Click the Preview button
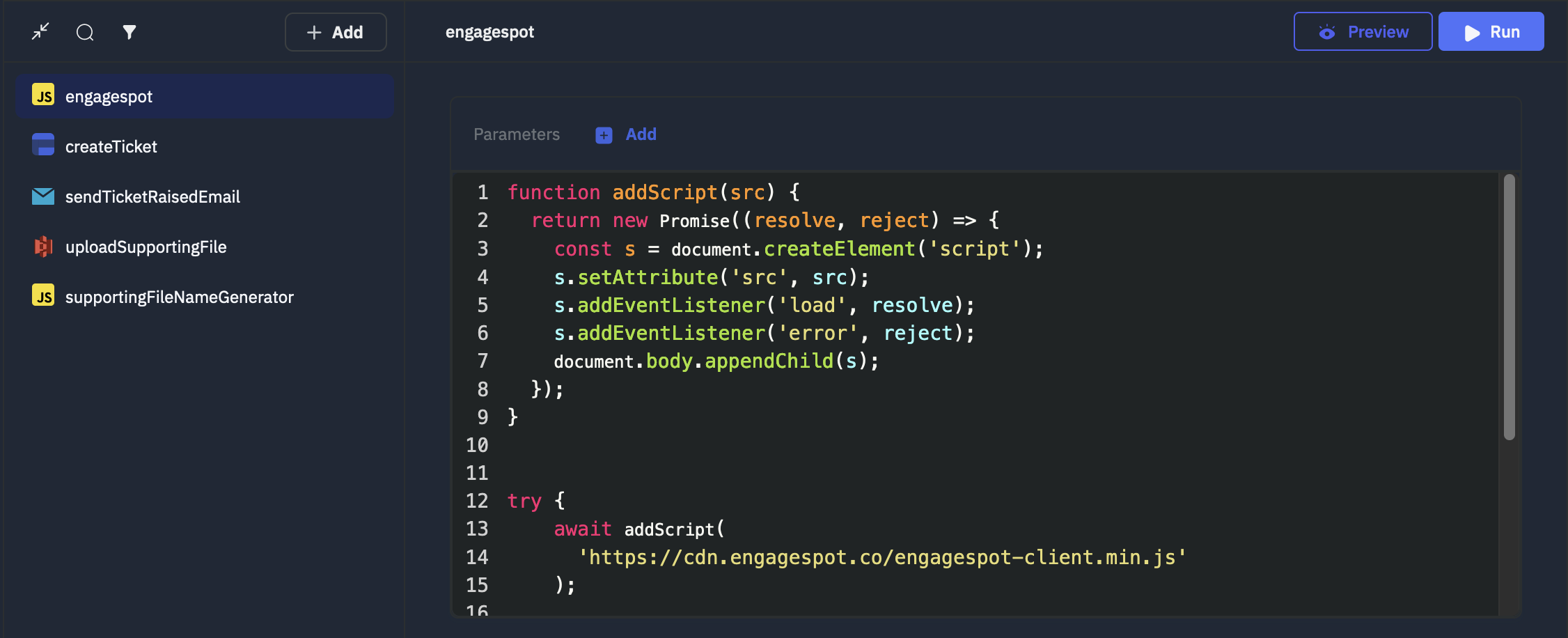The image size is (1568, 638). pos(1363,31)
